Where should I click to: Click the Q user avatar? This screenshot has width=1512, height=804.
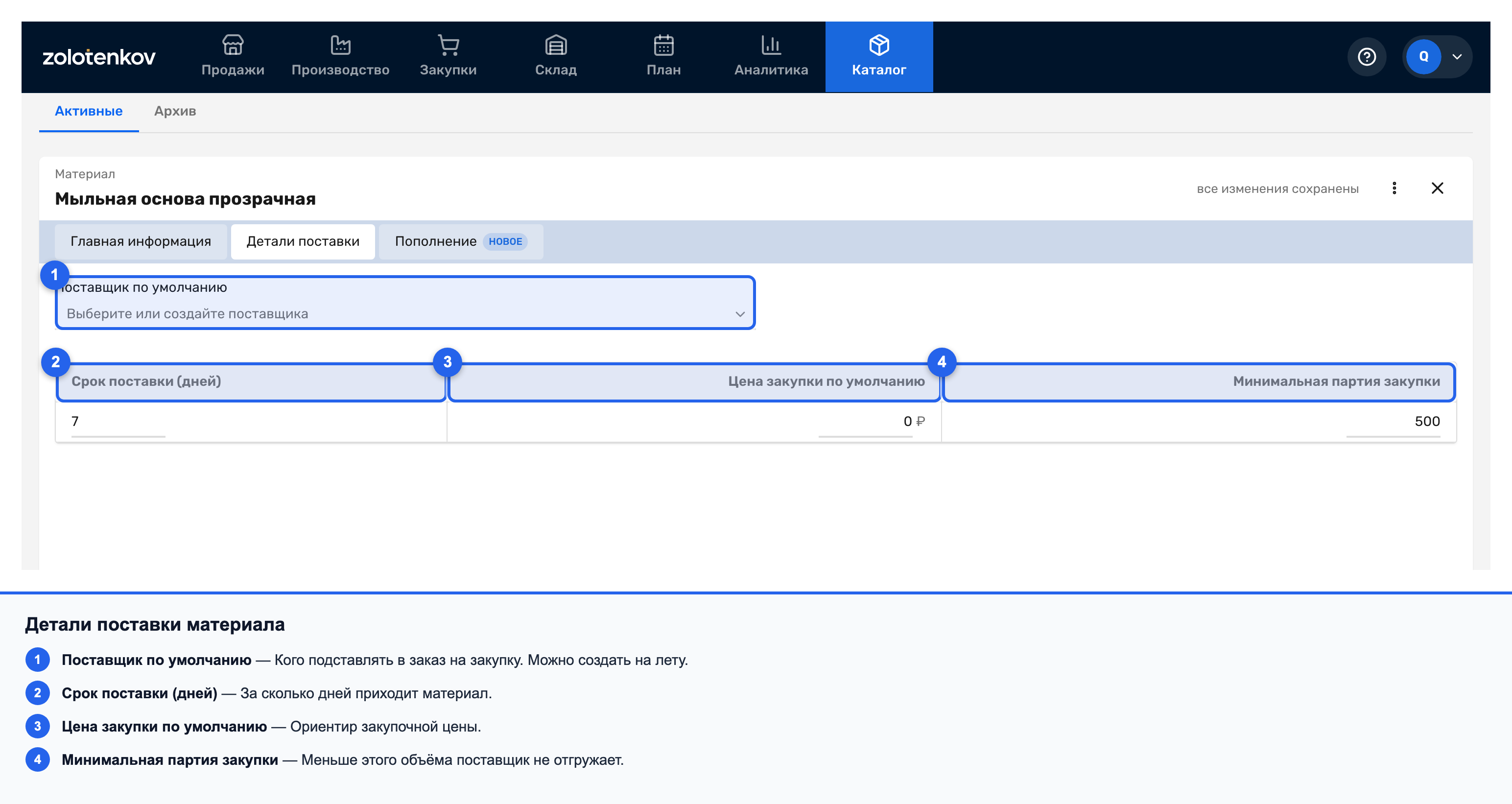1423,57
